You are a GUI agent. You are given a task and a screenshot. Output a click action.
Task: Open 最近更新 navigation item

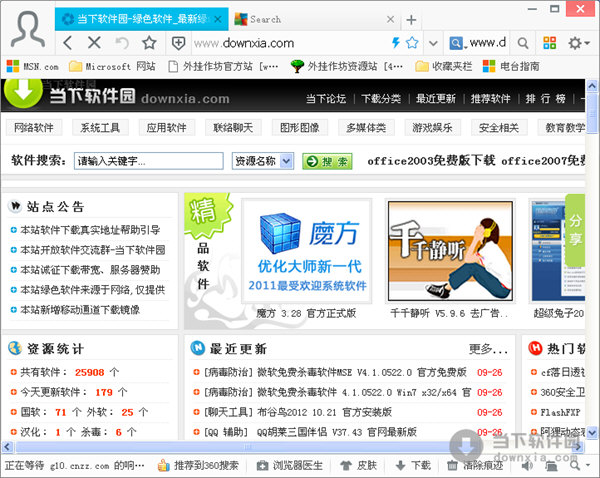pyautogui.click(x=436, y=99)
